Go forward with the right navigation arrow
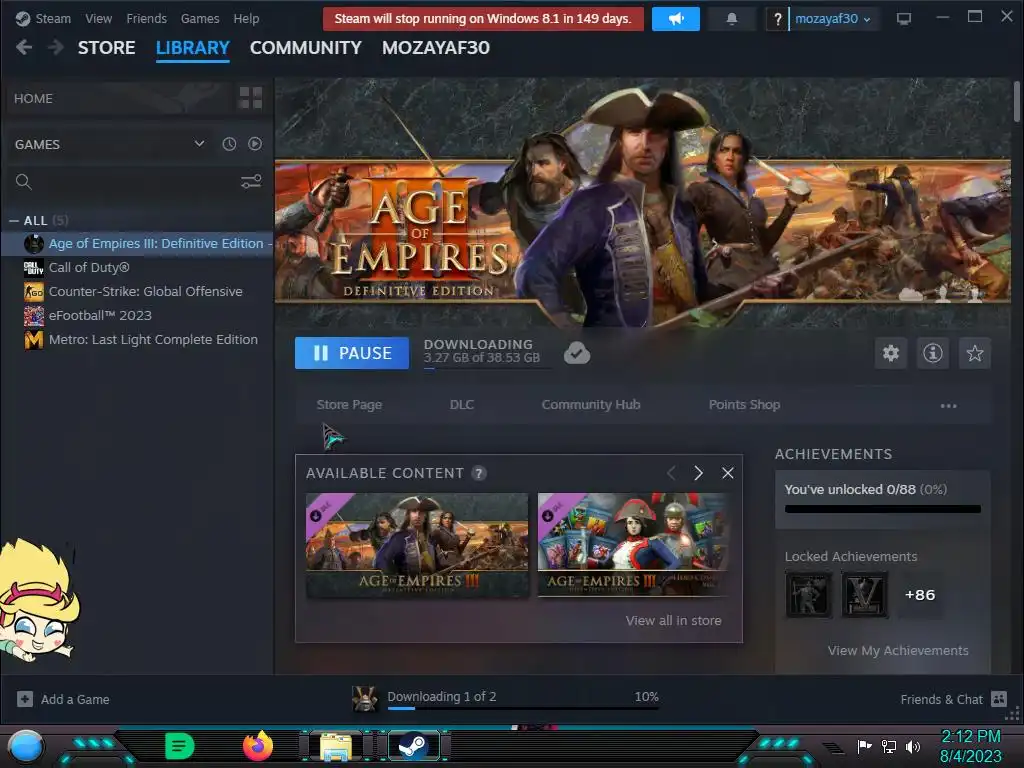Image resolution: width=1024 pixels, height=768 pixels. click(x=56, y=47)
